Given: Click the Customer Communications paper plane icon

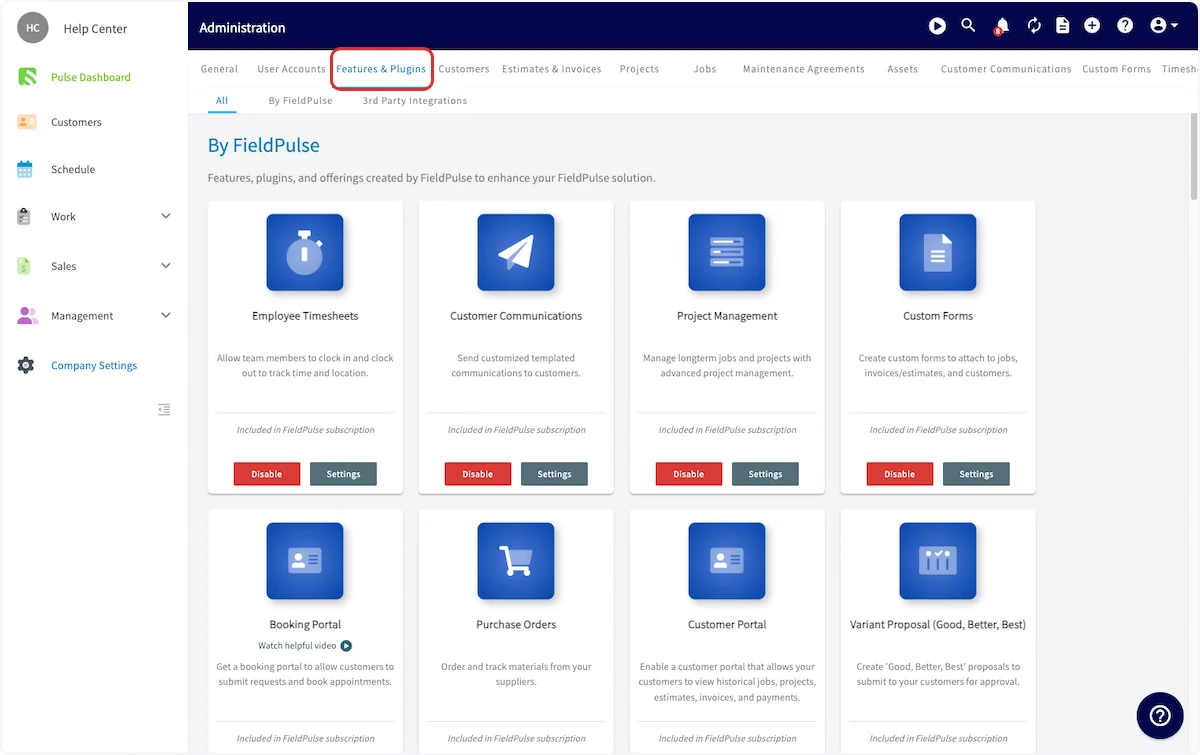Looking at the screenshot, I should [516, 253].
